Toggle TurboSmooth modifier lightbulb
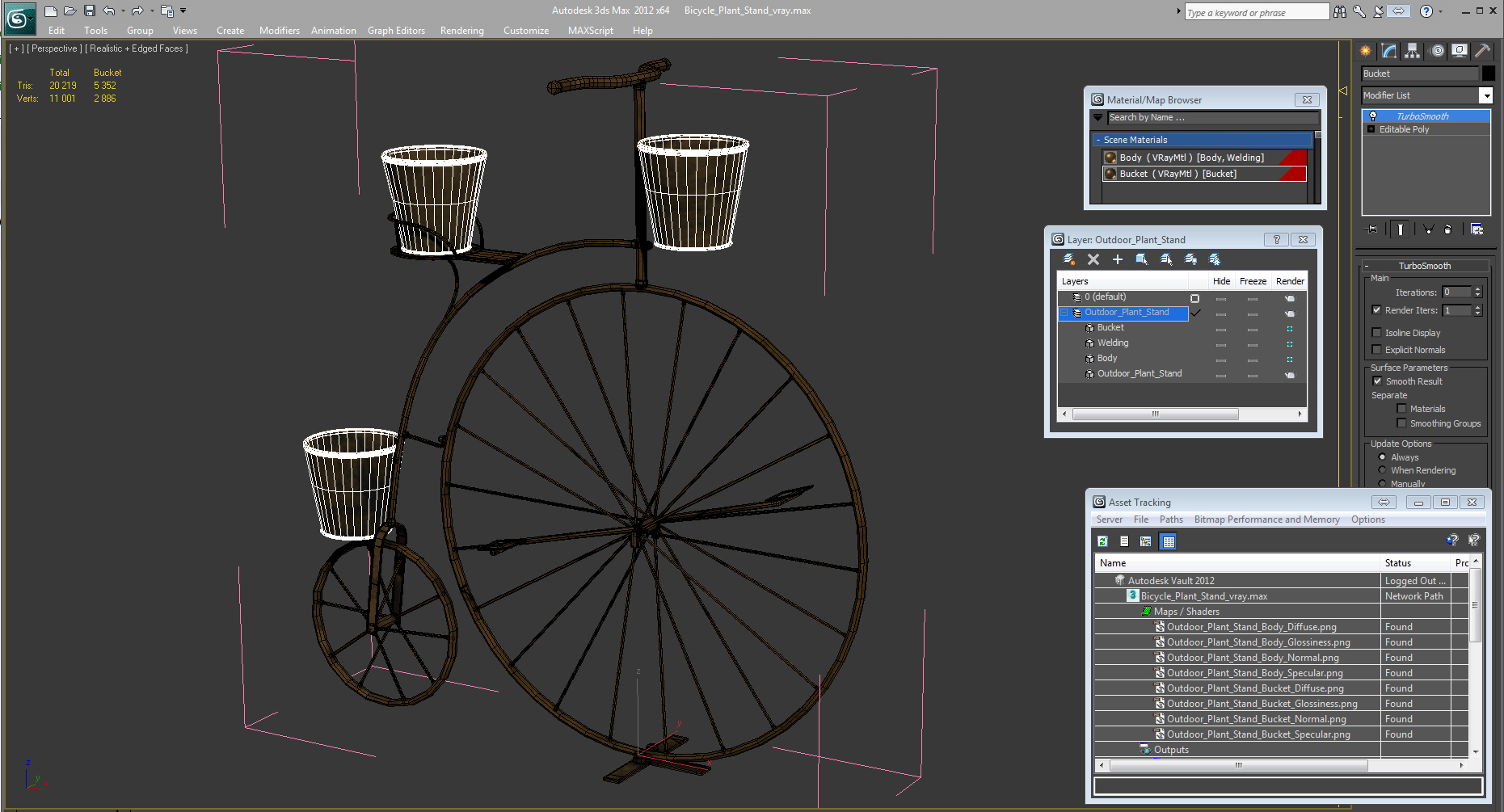The width and height of the screenshot is (1504, 812). [1373, 116]
